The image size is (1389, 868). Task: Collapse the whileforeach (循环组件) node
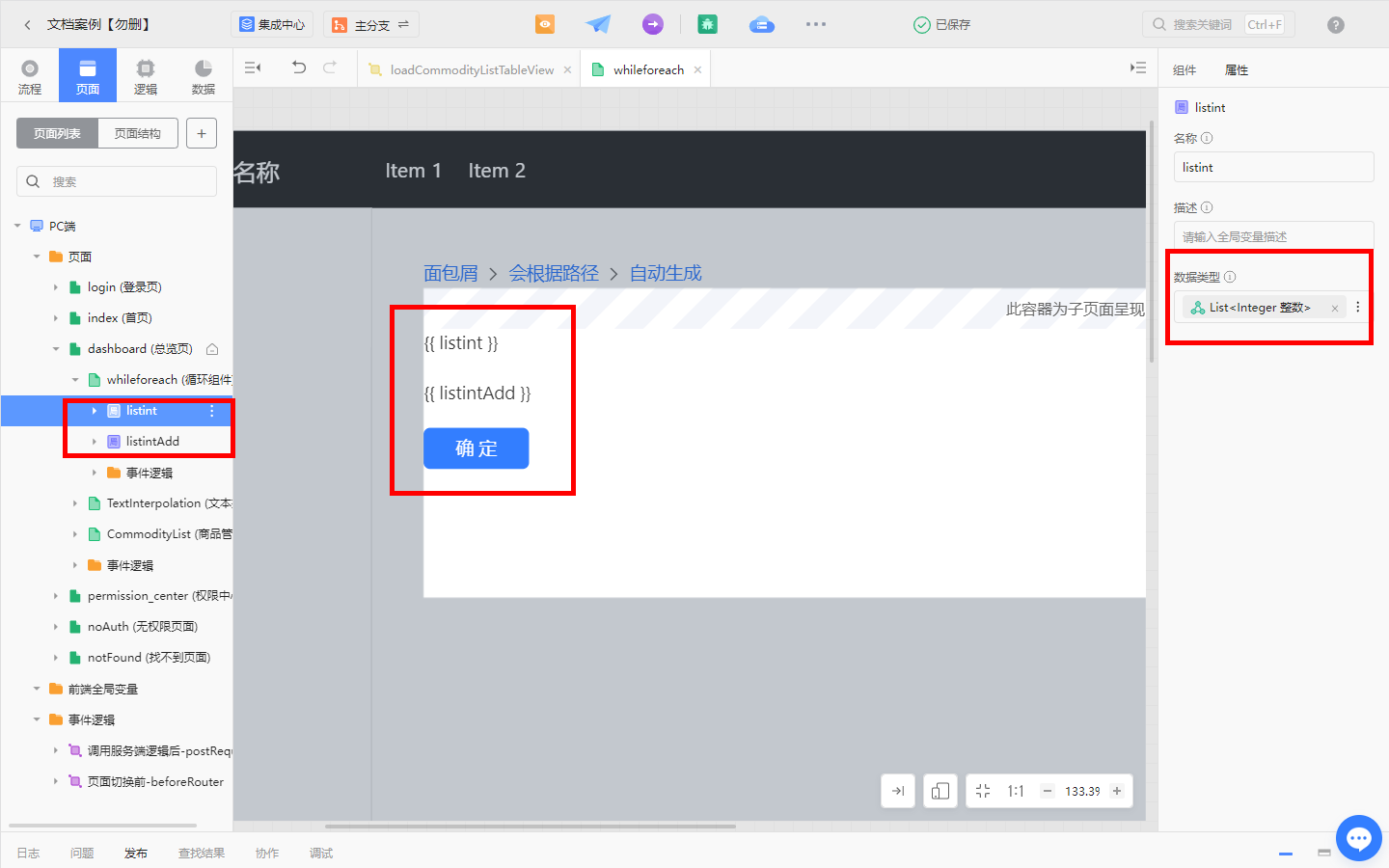pos(74,379)
